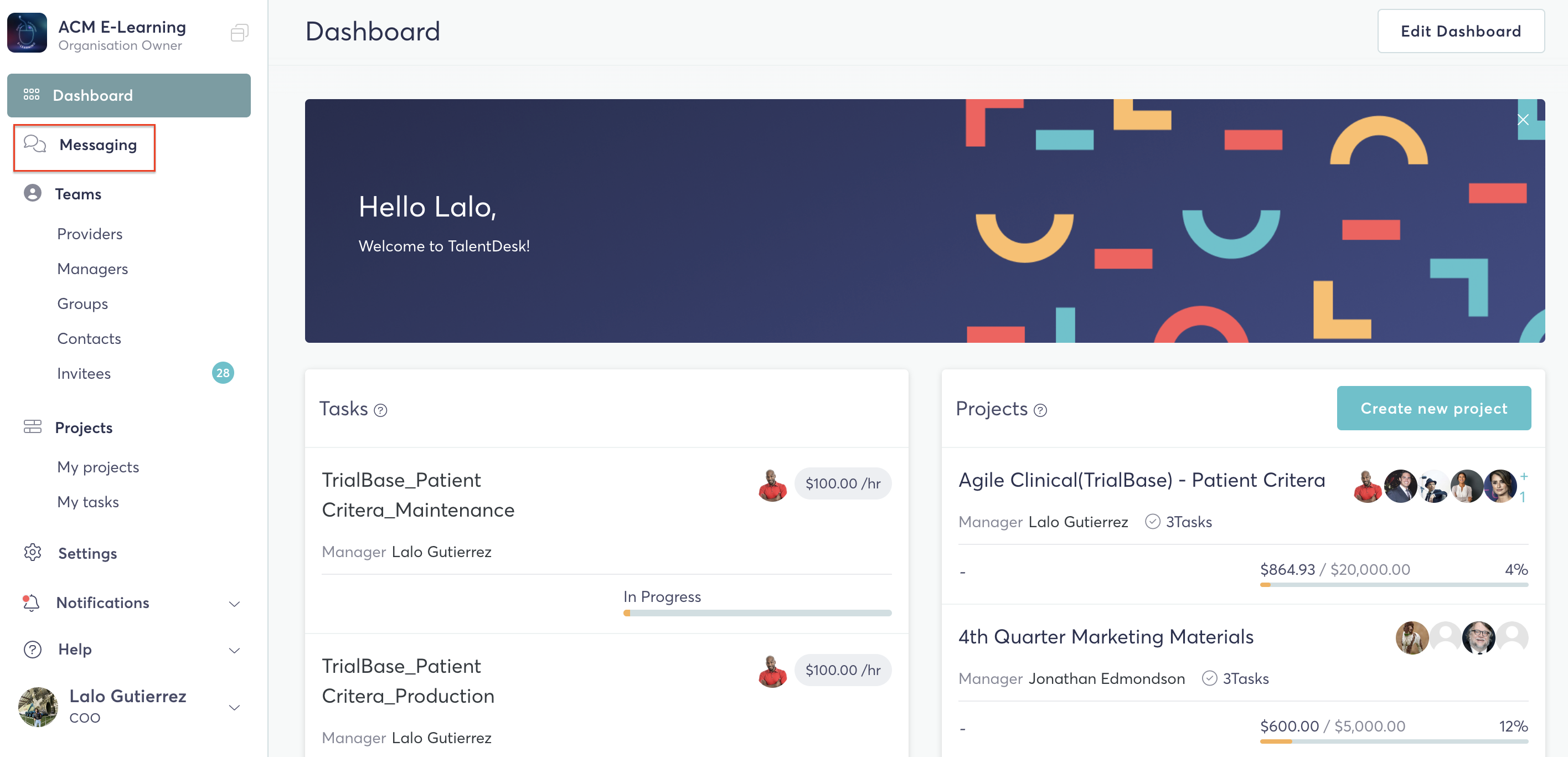Expand the Help menu chevron
The image size is (1568, 757).
click(x=234, y=650)
